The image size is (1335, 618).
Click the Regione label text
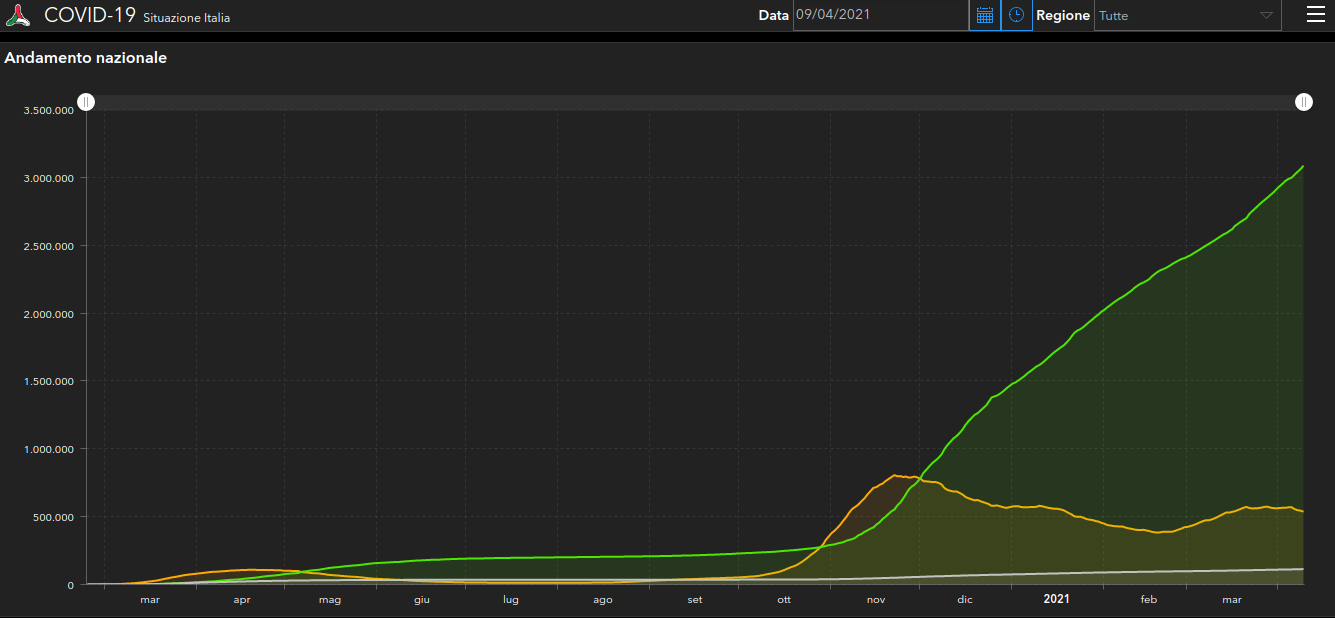(1062, 16)
